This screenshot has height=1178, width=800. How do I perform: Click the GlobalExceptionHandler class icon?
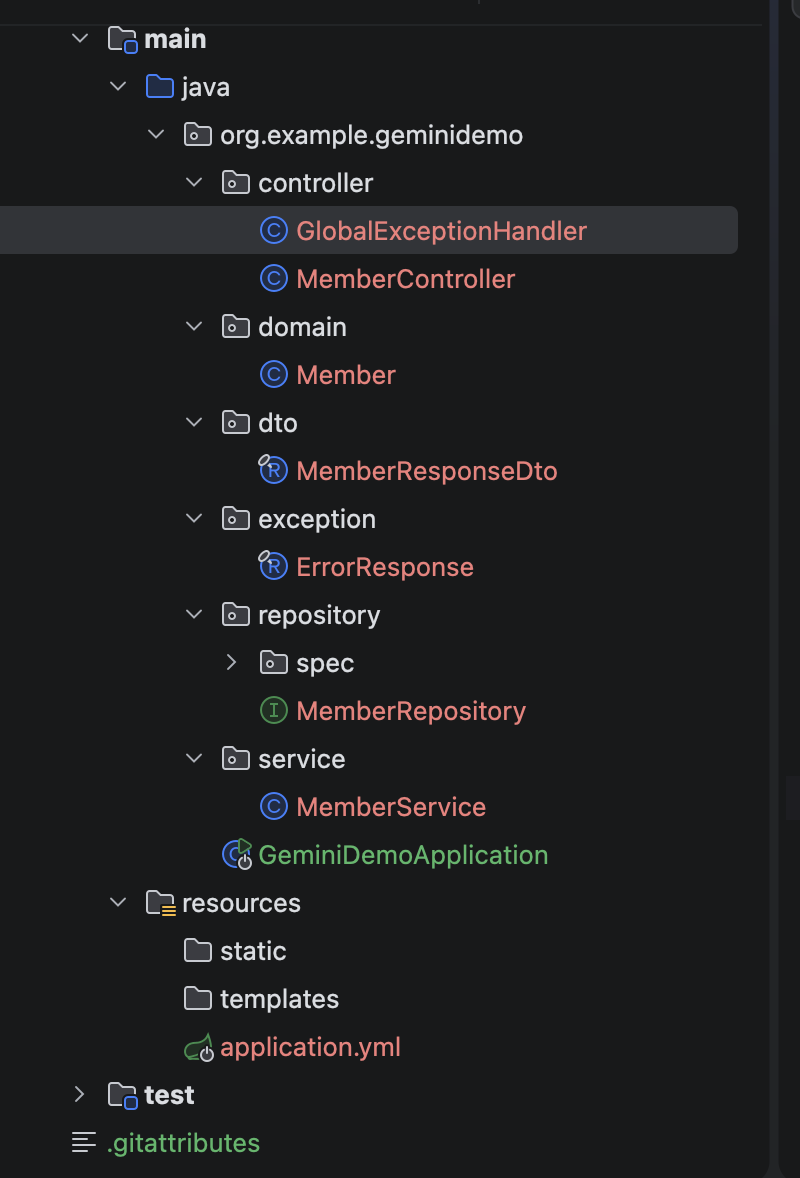[273, 231]
